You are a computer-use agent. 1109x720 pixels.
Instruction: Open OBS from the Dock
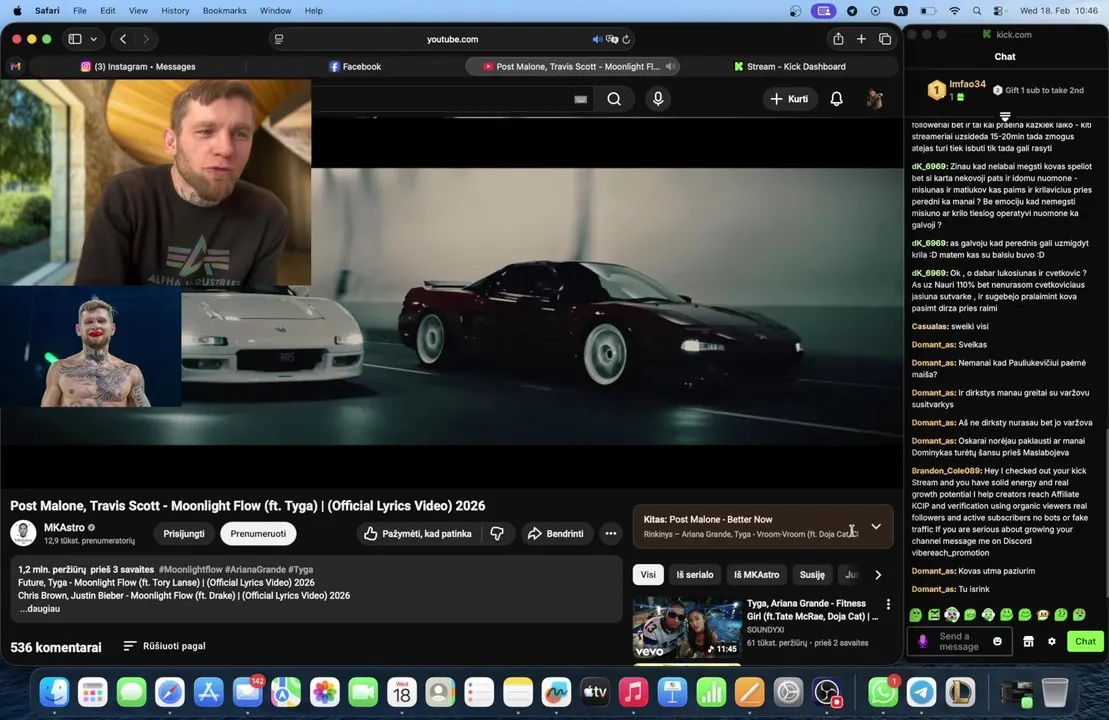[826, 692]
